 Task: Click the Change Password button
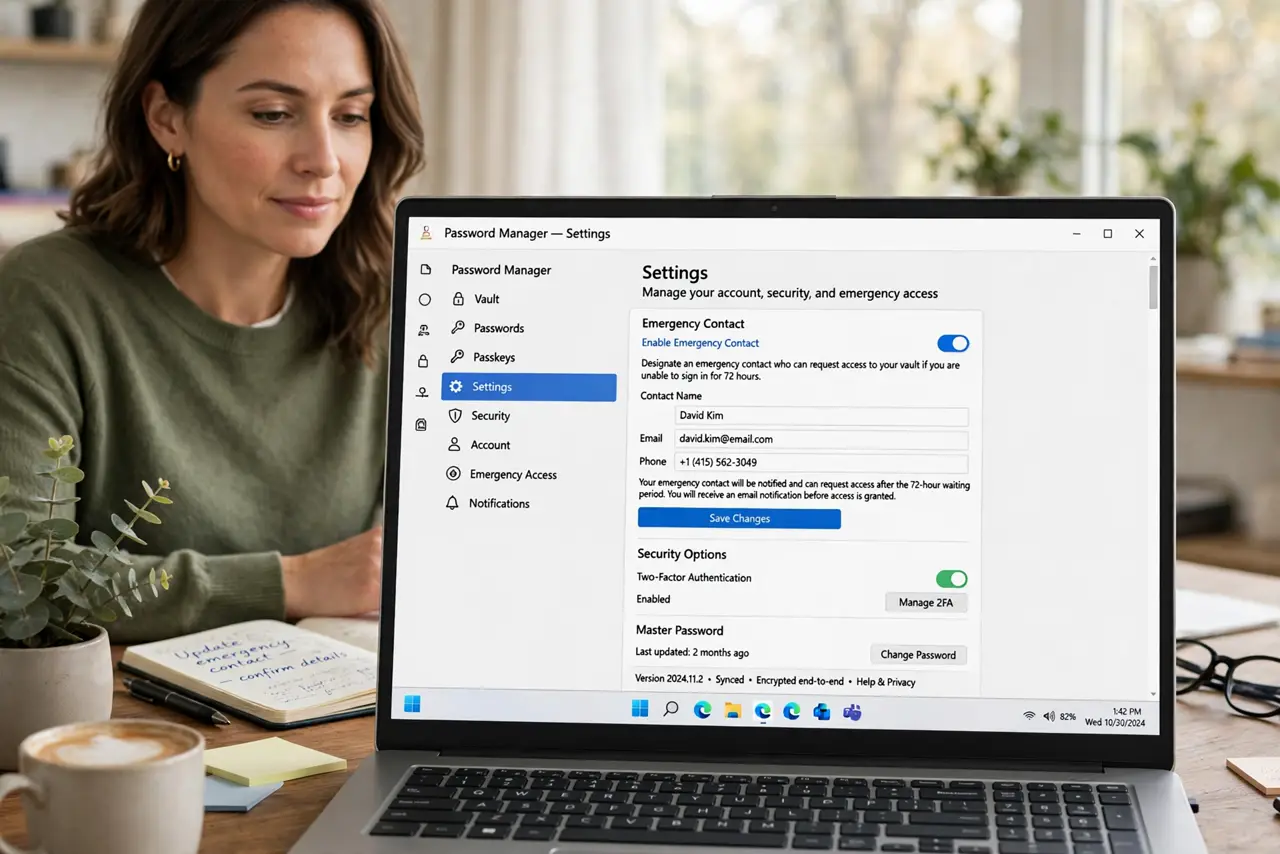tap(918, 655)
